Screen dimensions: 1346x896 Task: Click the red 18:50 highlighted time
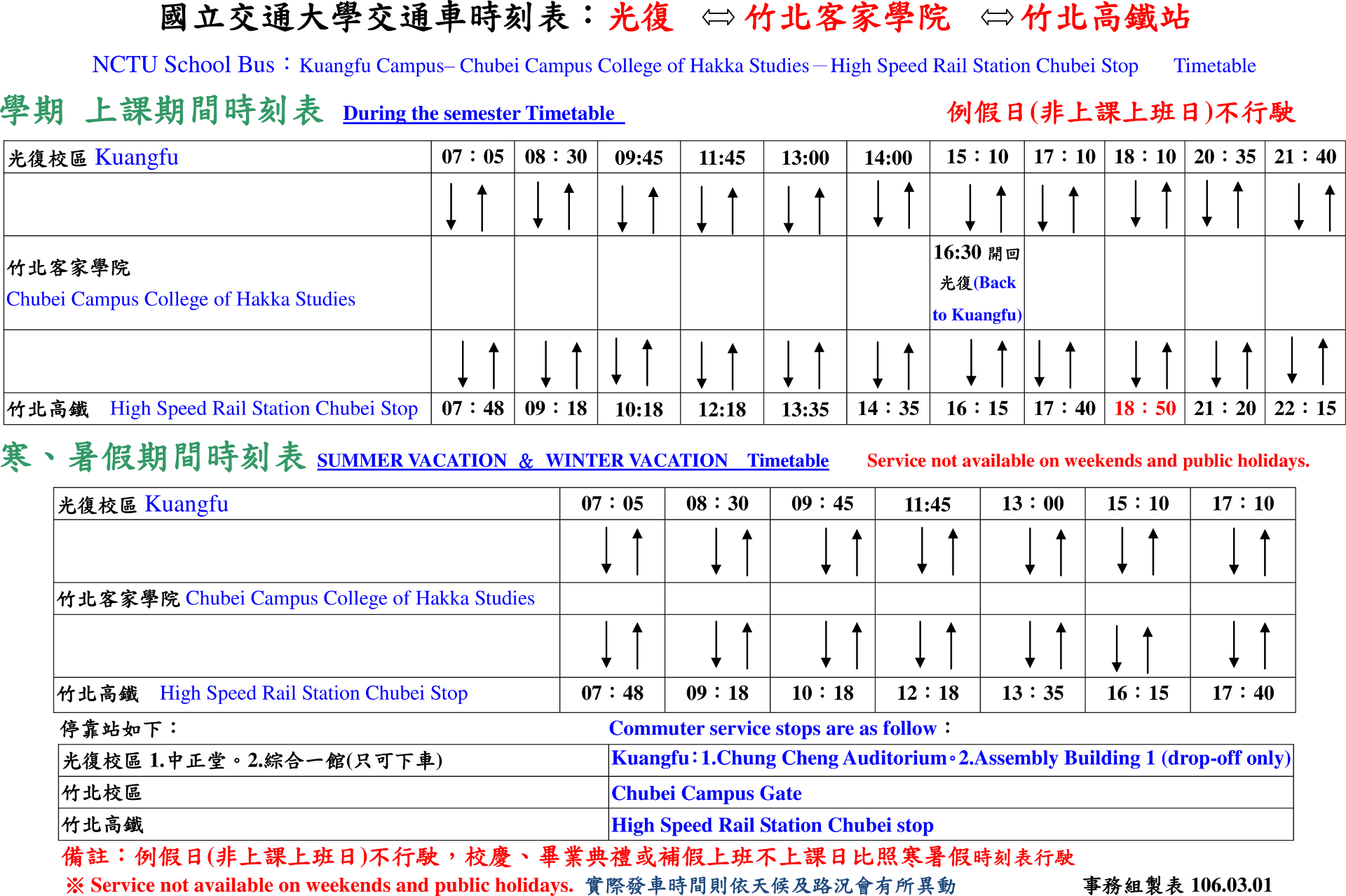pos(1143,409)
